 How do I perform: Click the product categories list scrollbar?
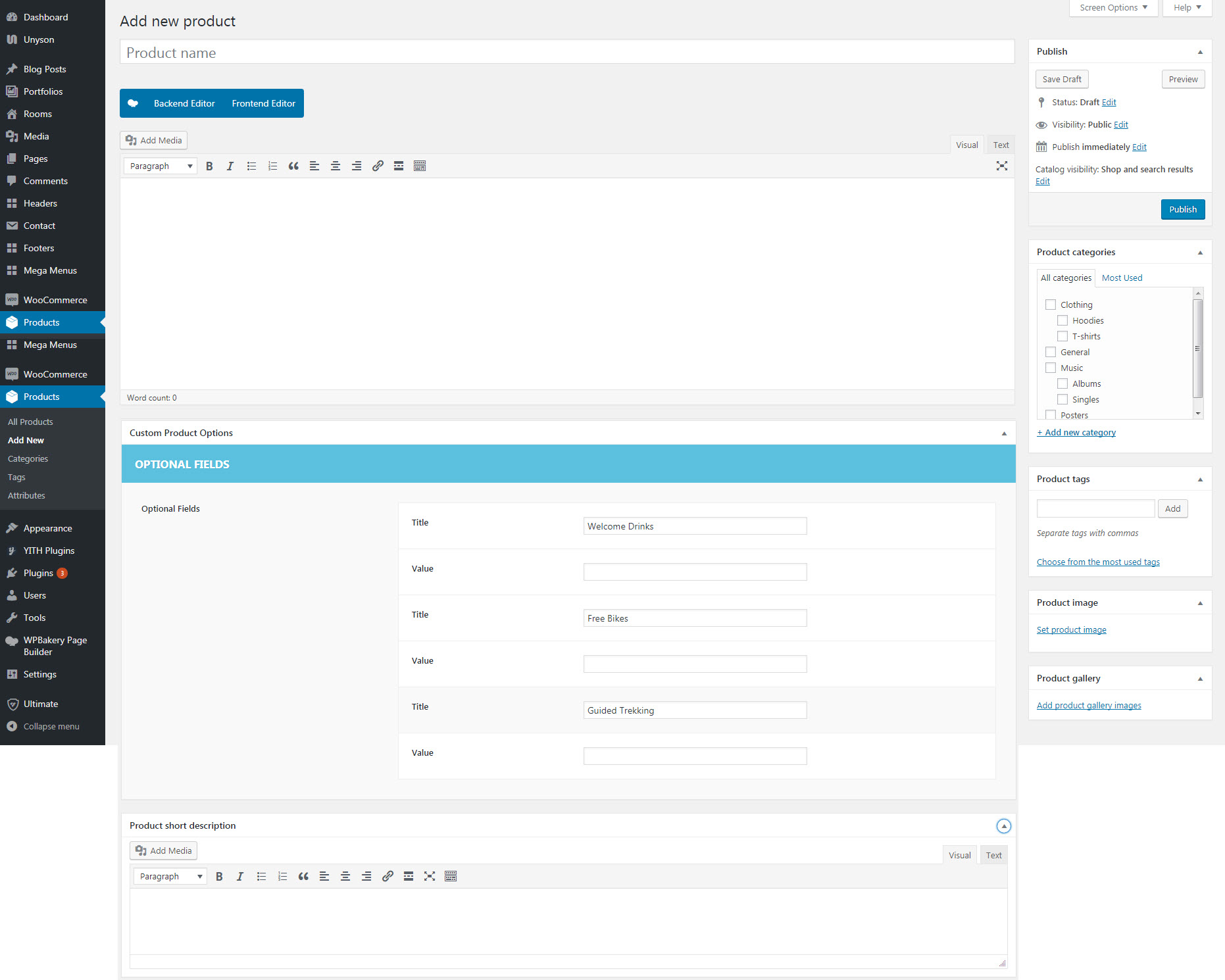pyautogui.click(x=1198, y=349)
